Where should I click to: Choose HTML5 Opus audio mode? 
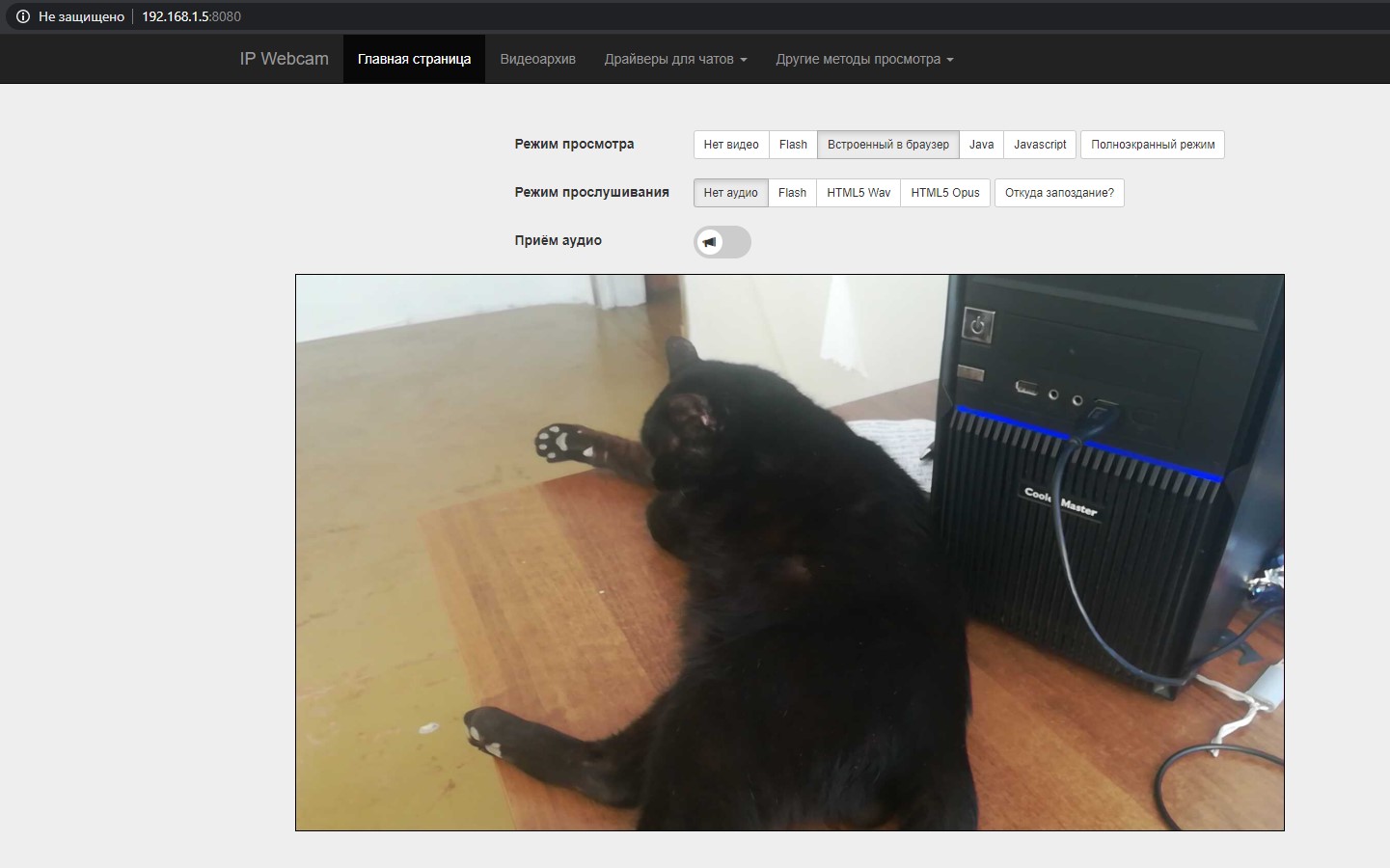coord(944,193)
